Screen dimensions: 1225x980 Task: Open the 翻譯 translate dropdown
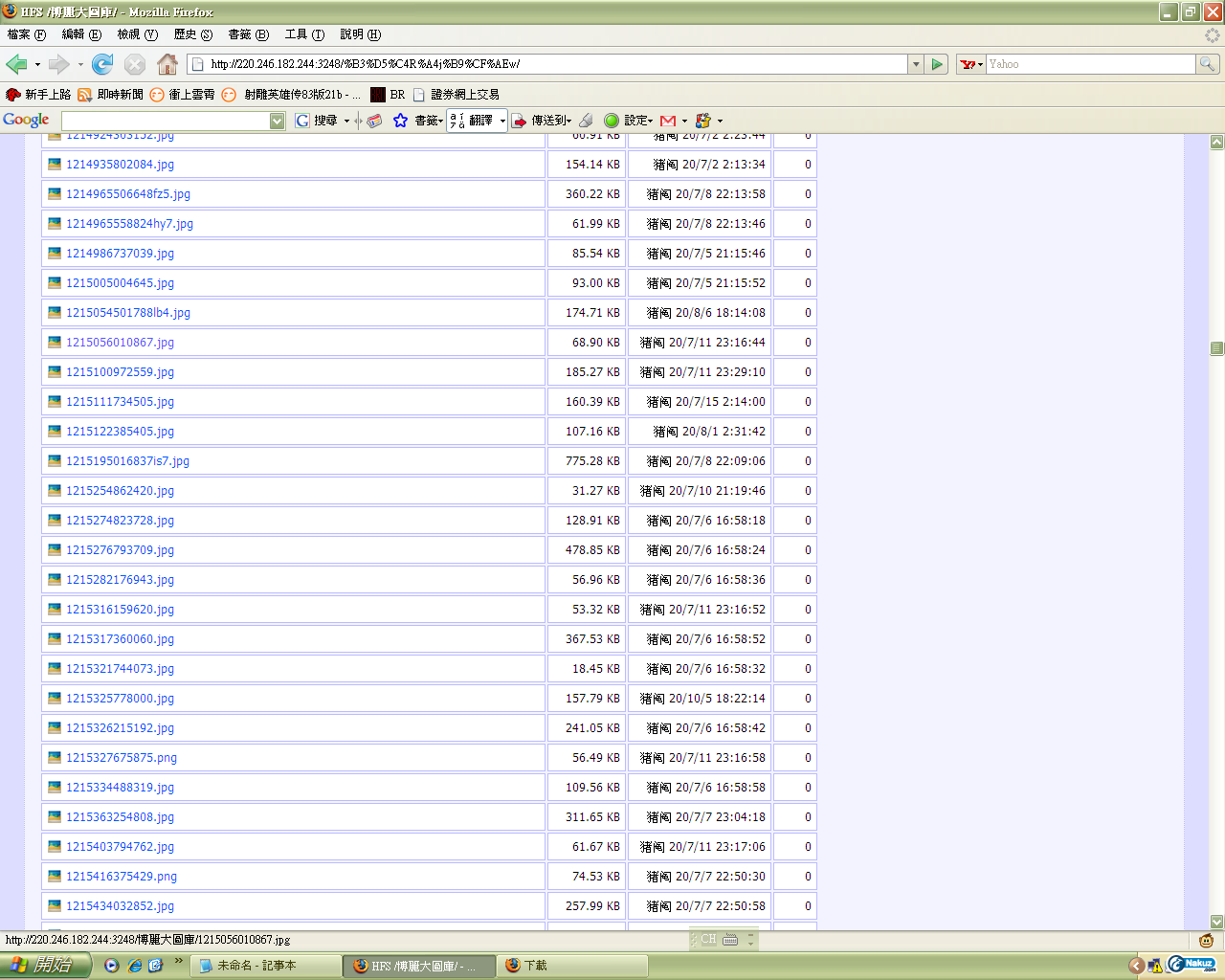point(501,121)
